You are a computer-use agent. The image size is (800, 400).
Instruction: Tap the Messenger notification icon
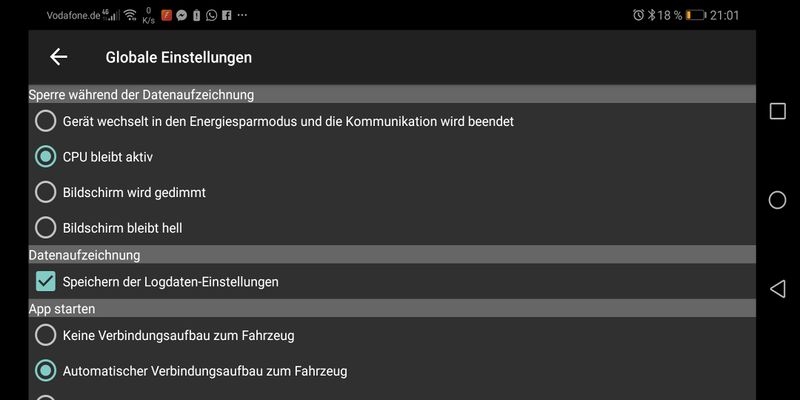click(181, 15)
